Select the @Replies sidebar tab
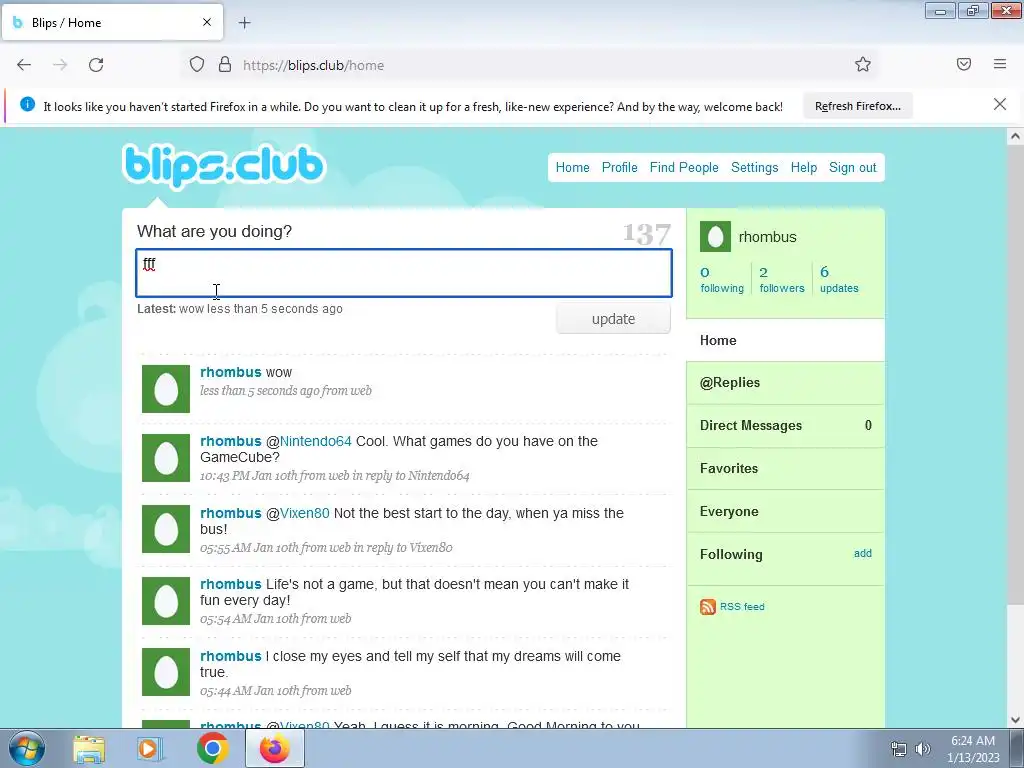Image resolution: width=1024 pixels, height=768 pixels. tap(786, 383)
